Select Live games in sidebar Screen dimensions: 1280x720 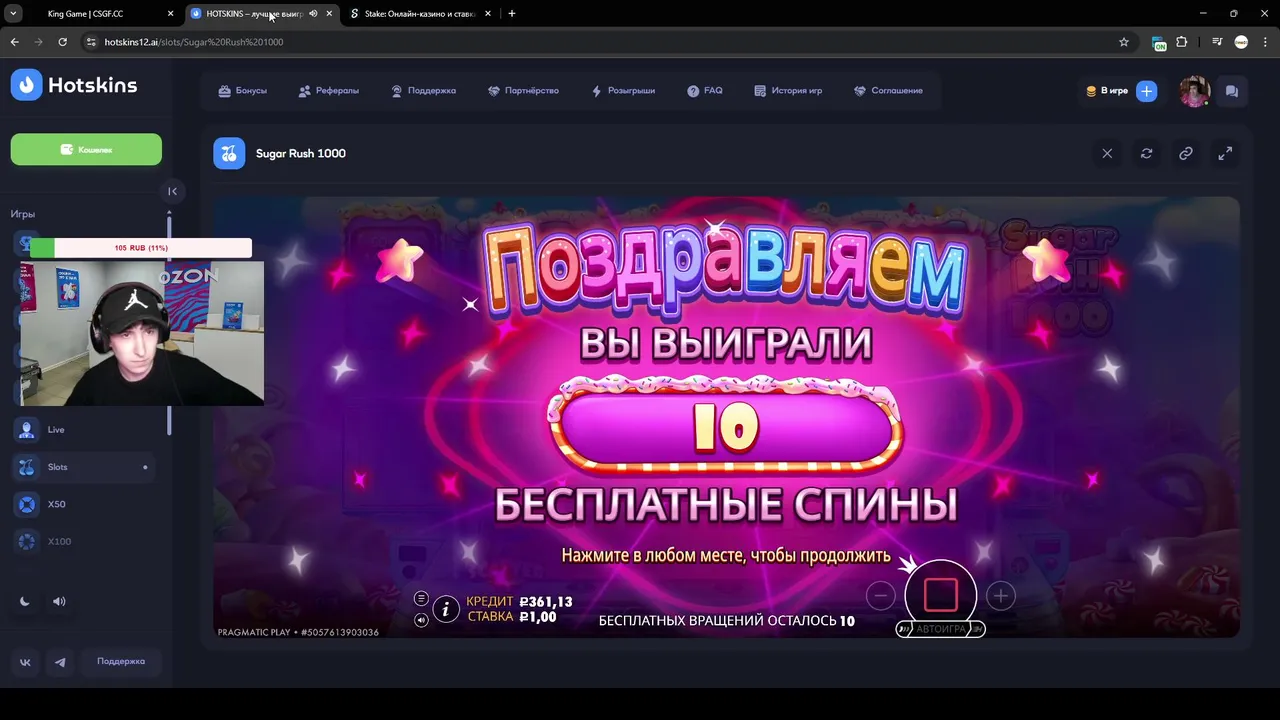[x=84, y=429]
